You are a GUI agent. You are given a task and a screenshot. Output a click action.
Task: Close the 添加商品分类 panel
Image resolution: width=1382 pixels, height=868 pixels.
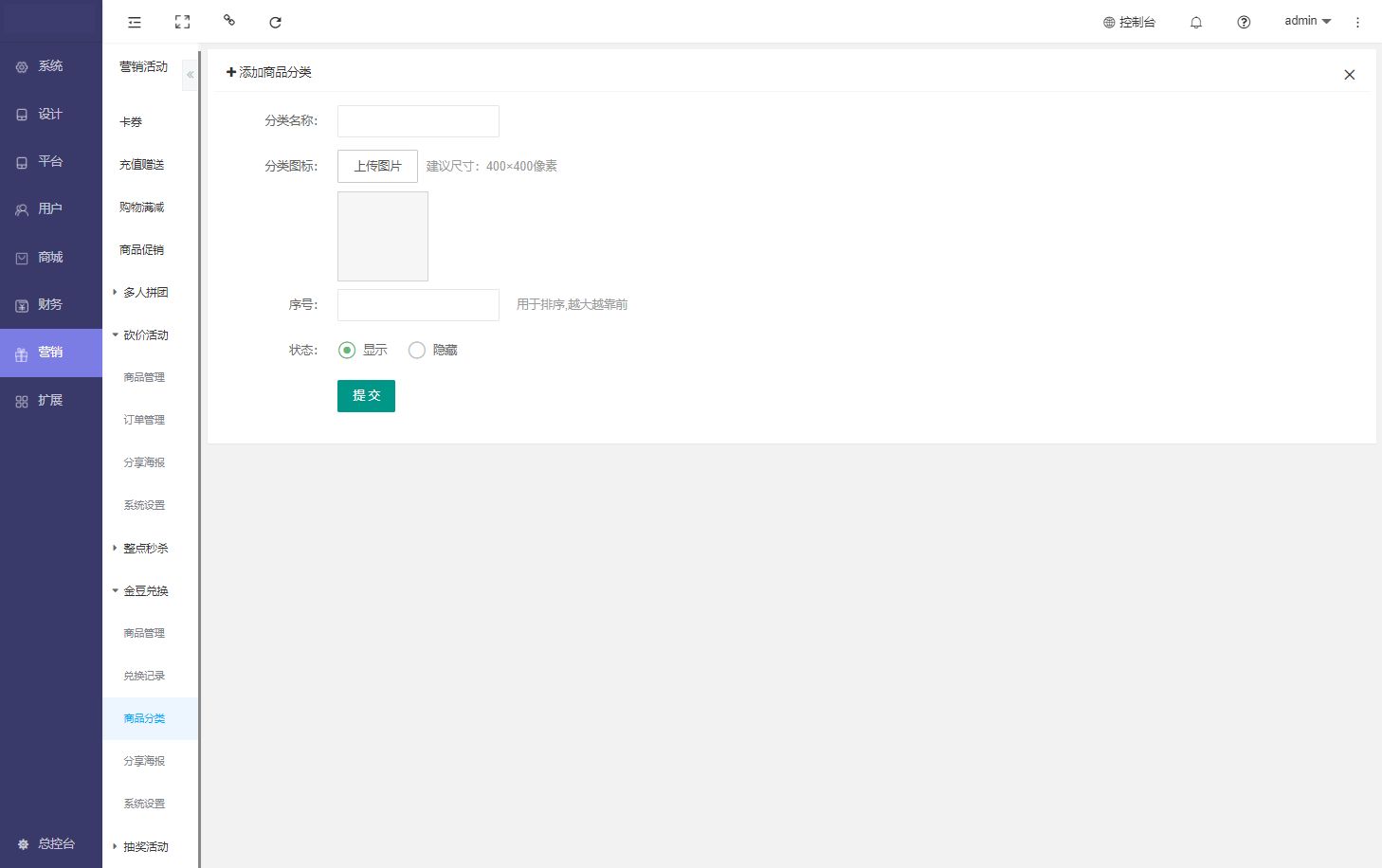pos(1349,75)
